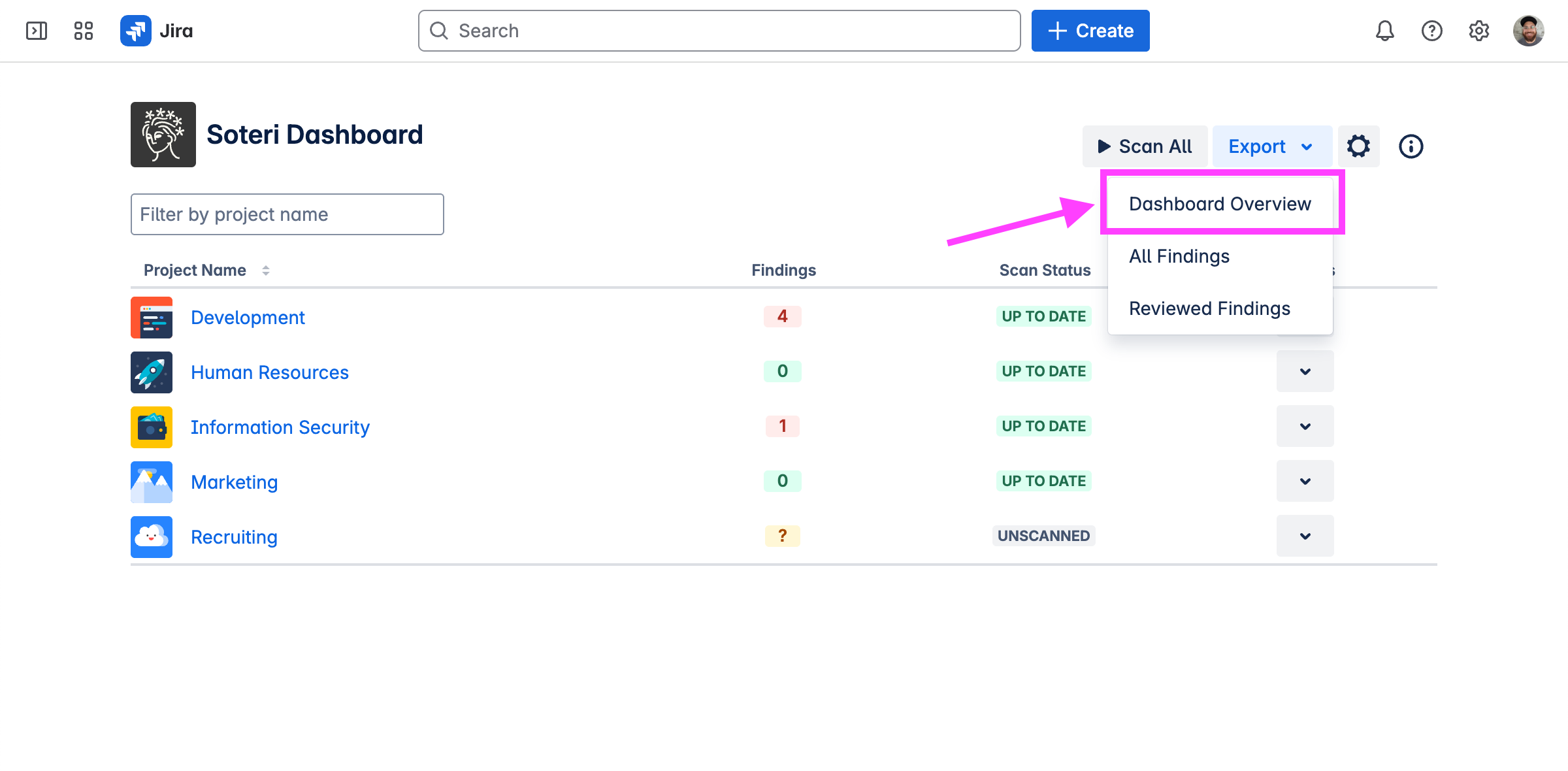Open notifications bell
The image size is (1568, 771).
pyautogui.click(x=1384, y=31)
